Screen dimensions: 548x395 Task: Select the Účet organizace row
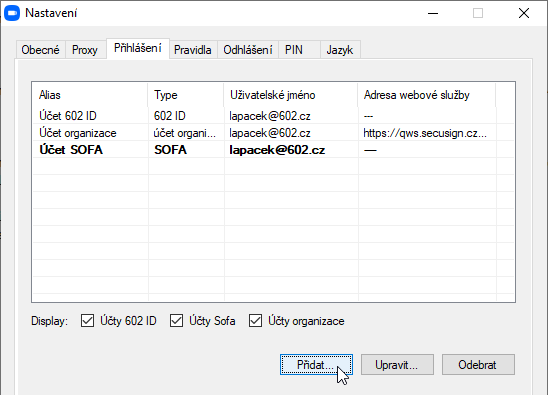[x=273, y=133]
